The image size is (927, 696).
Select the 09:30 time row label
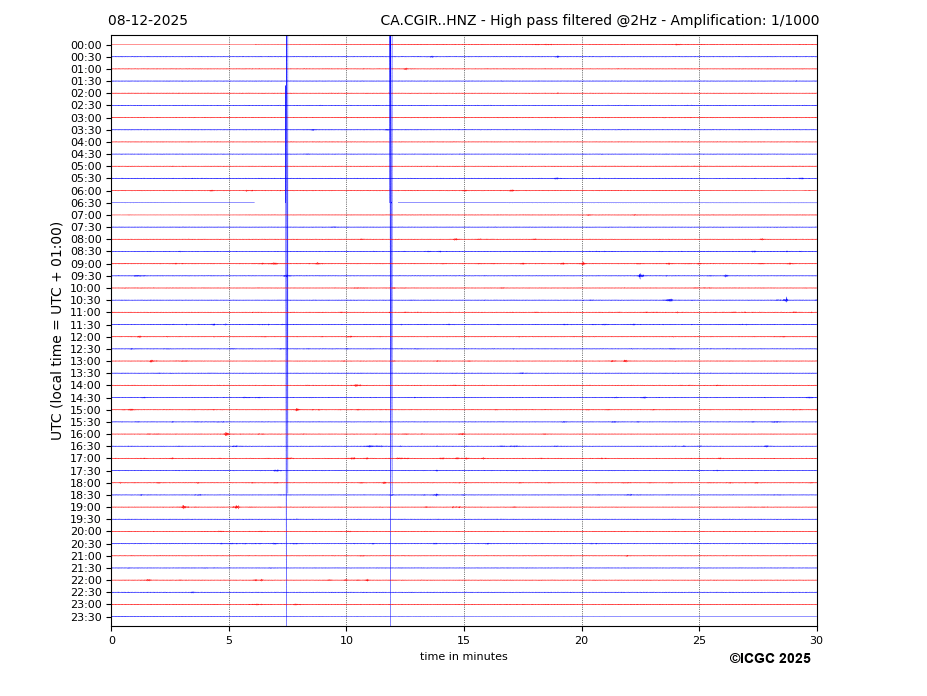click(x=86, y=276)
